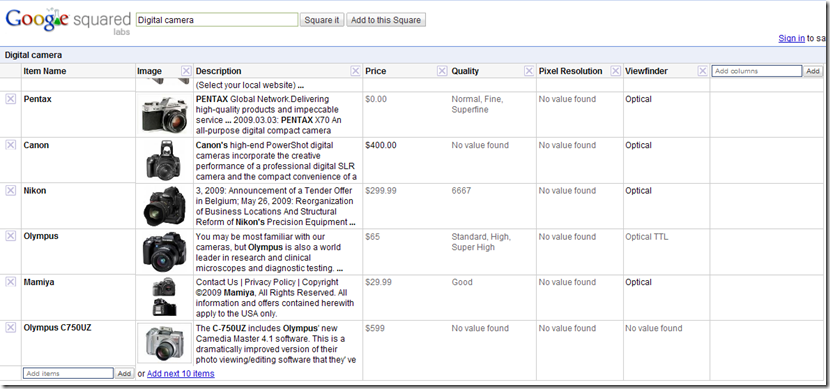This screenshot has height=389, width=830.
Task: Click the Standard, High, Super High cell
Action: click(x=481, y=242)
